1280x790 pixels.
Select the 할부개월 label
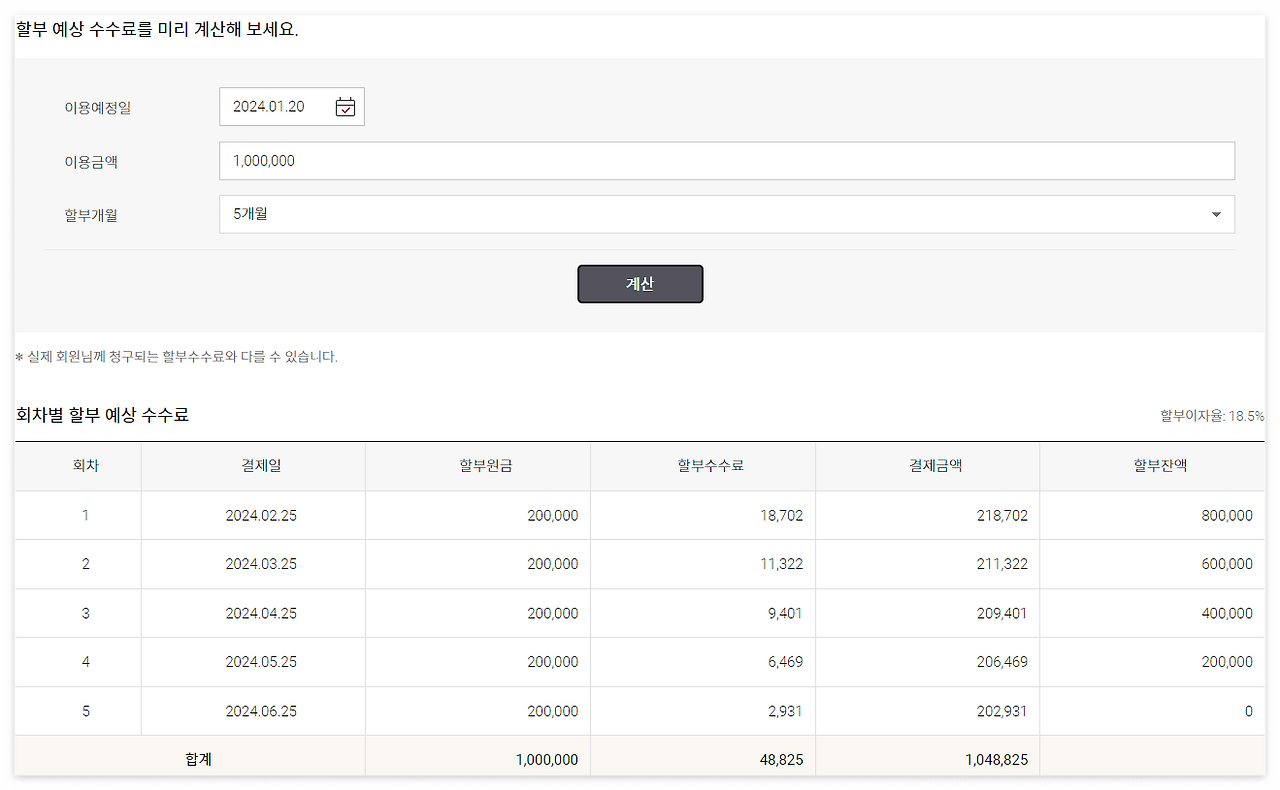pos(91,214)
